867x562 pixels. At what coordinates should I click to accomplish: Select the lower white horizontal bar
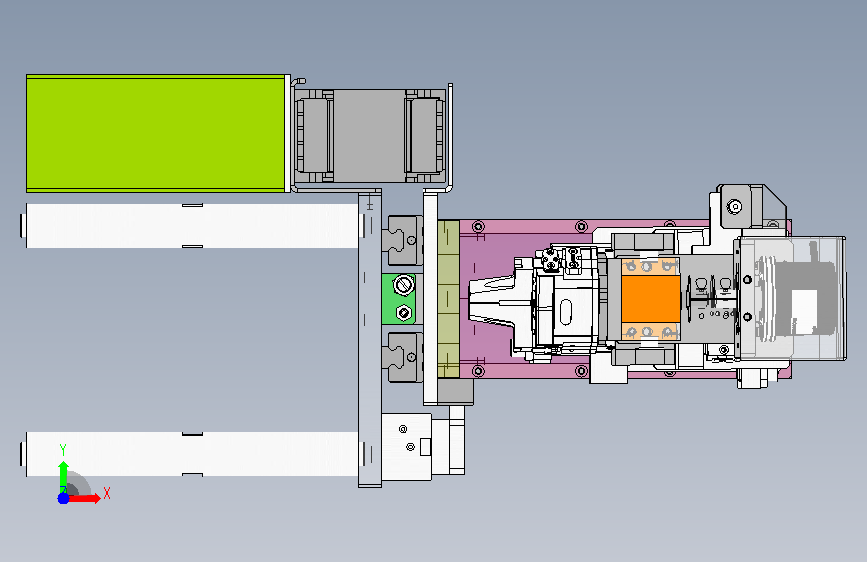click(x=191, y=454)
